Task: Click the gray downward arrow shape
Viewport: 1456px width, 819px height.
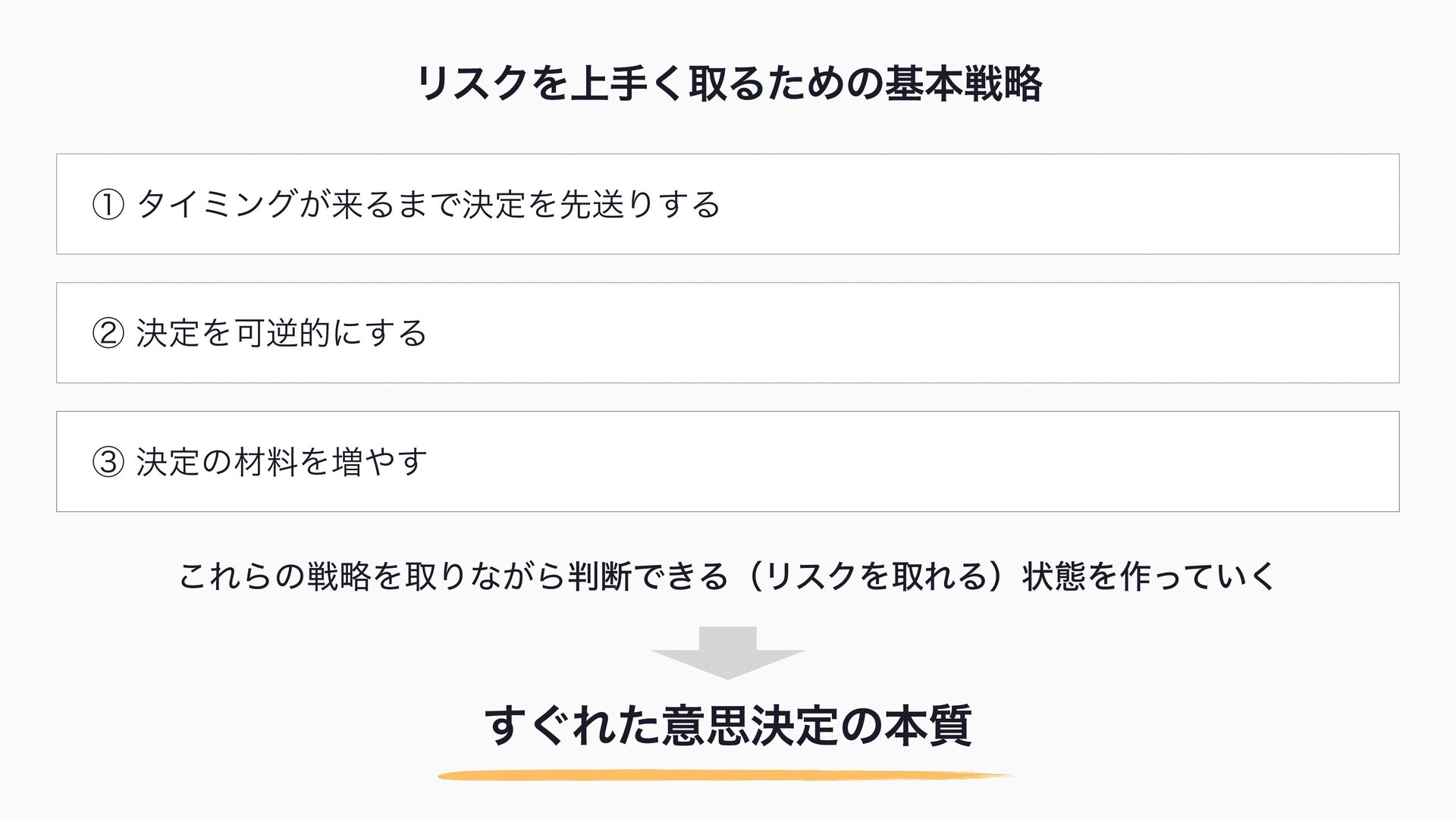Action: 727,652
